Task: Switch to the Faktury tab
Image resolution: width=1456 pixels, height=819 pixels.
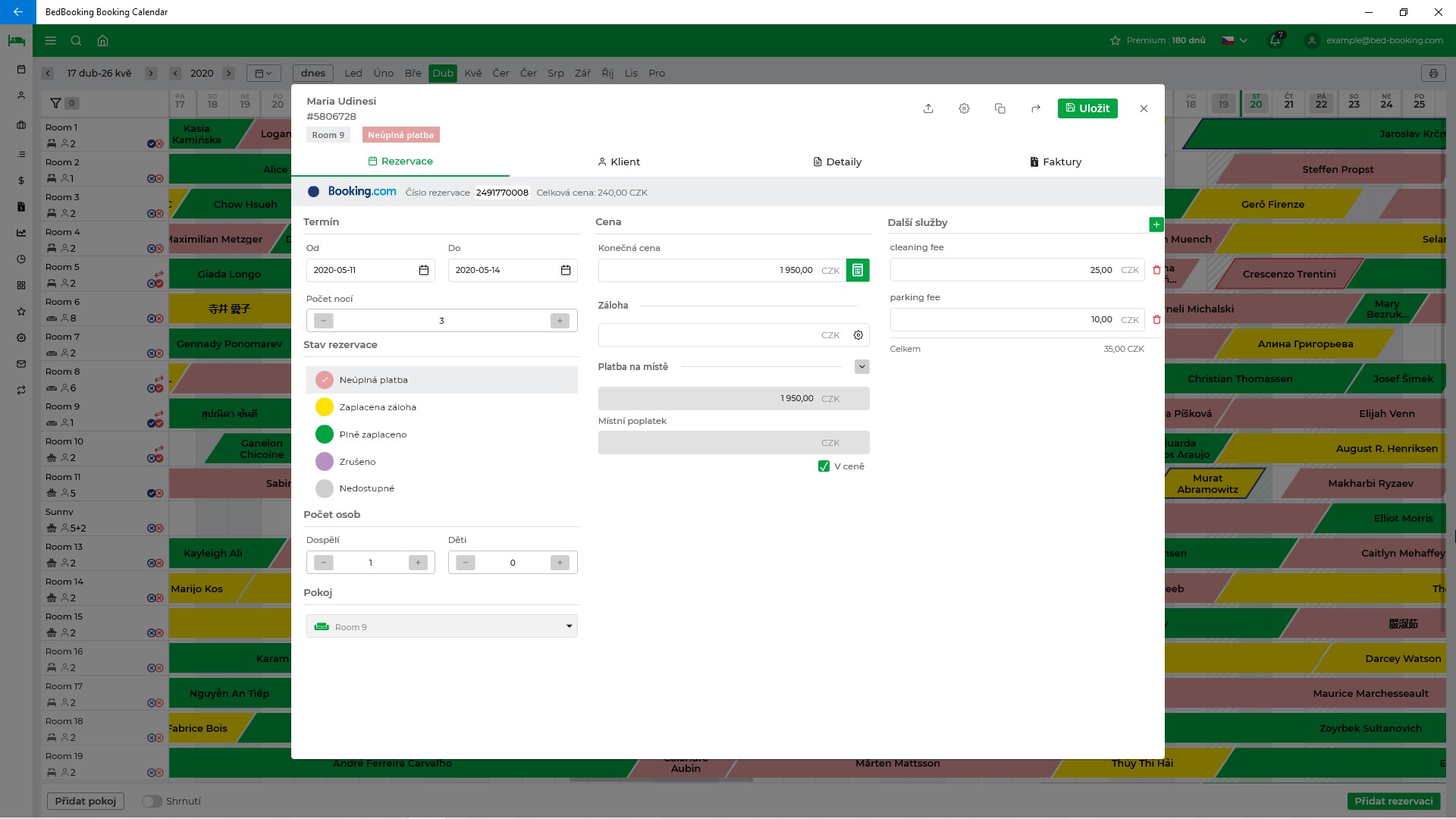Action: tap(1056, 162)
